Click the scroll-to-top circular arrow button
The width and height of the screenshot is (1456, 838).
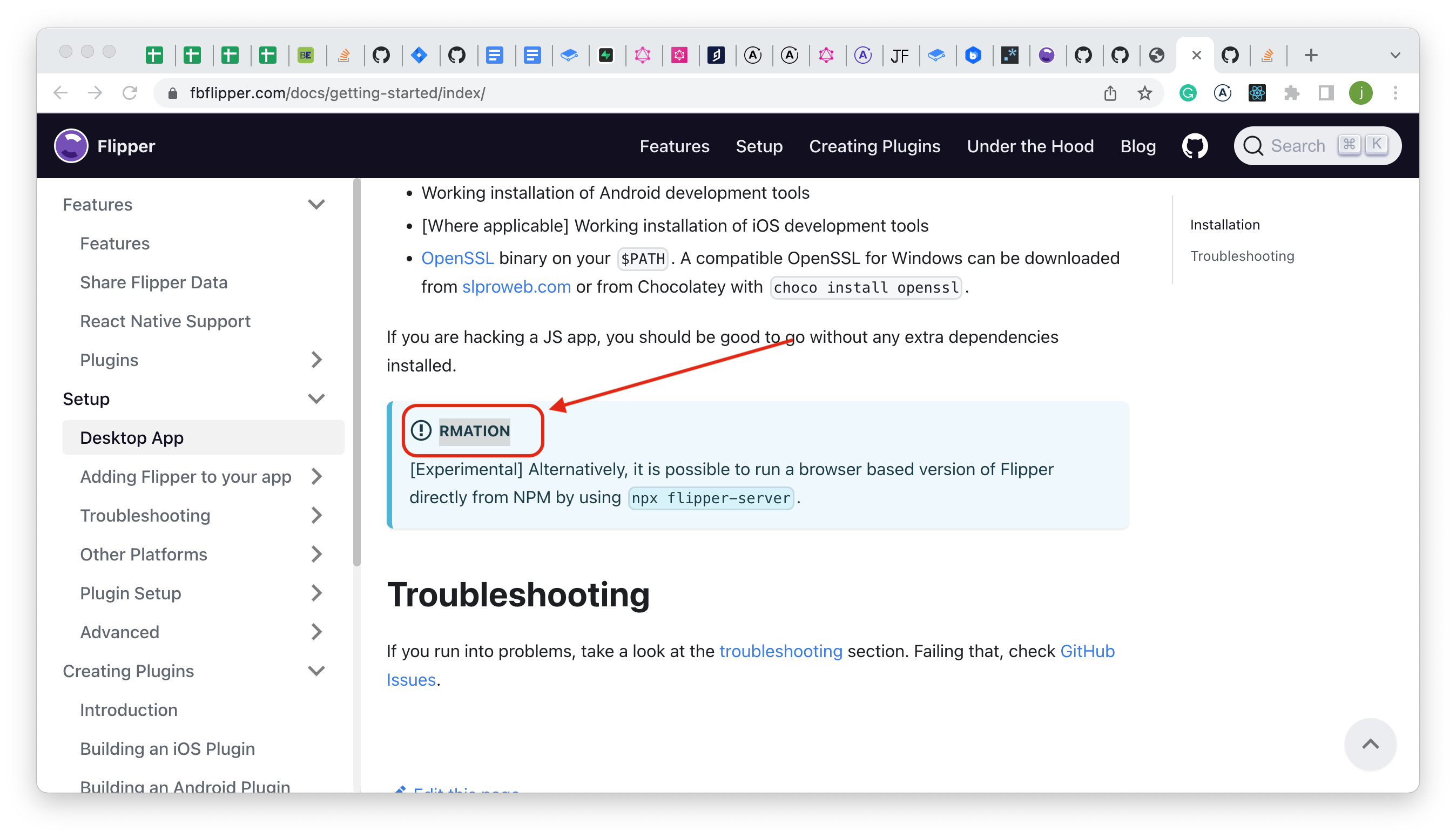[1370, 744]
